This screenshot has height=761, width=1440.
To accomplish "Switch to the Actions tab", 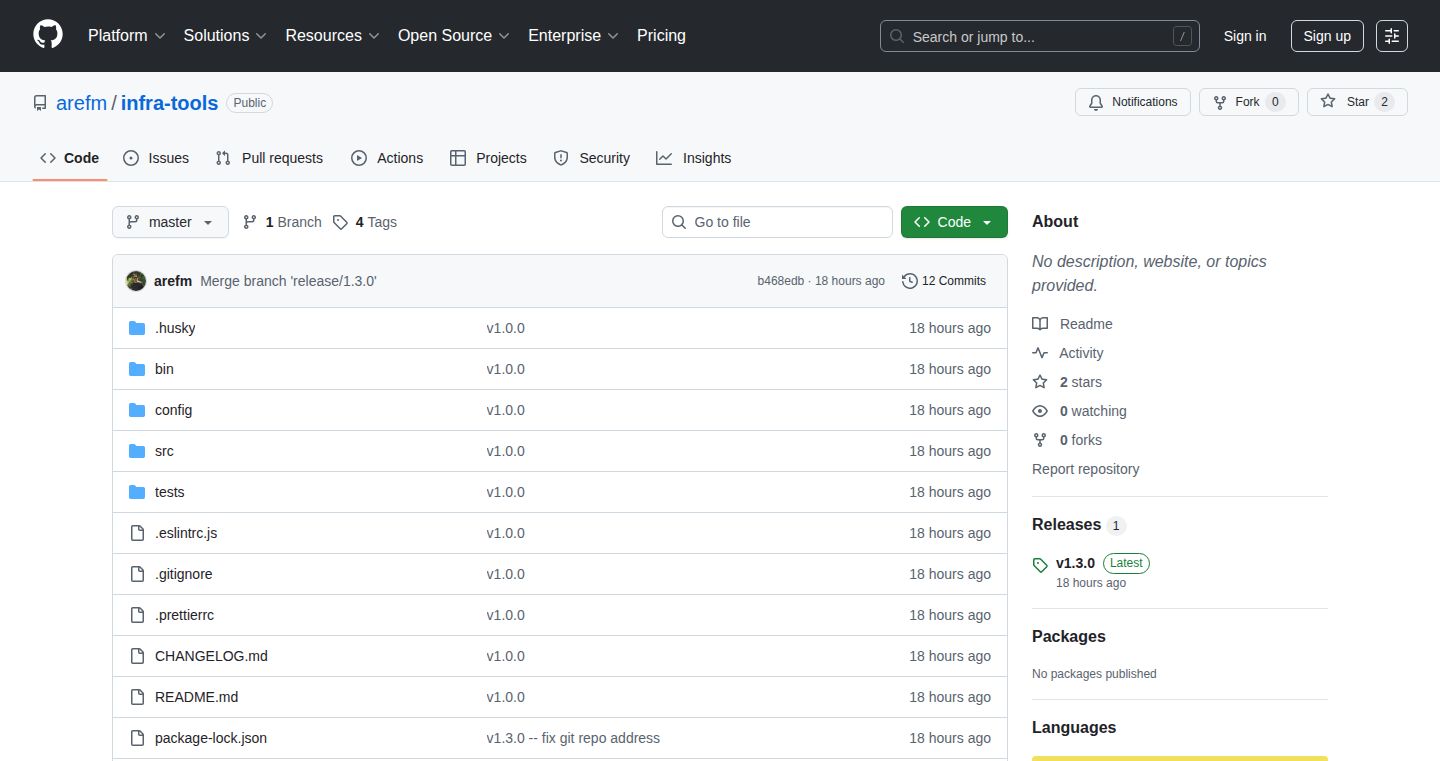I will pos(387,158).
